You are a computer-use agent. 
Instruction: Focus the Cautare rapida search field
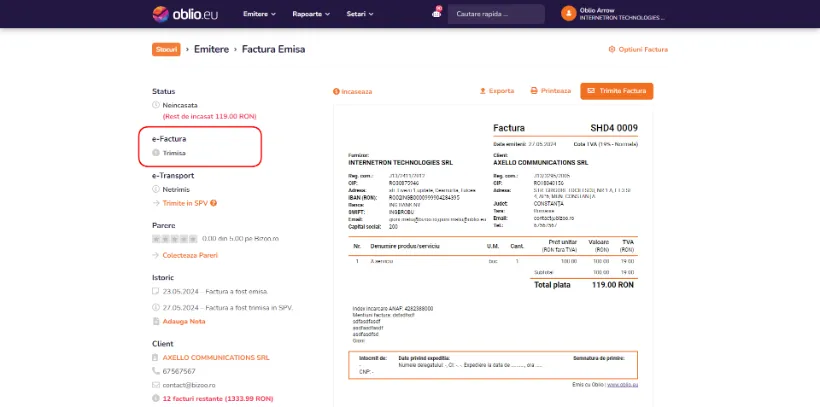point(496,14)
